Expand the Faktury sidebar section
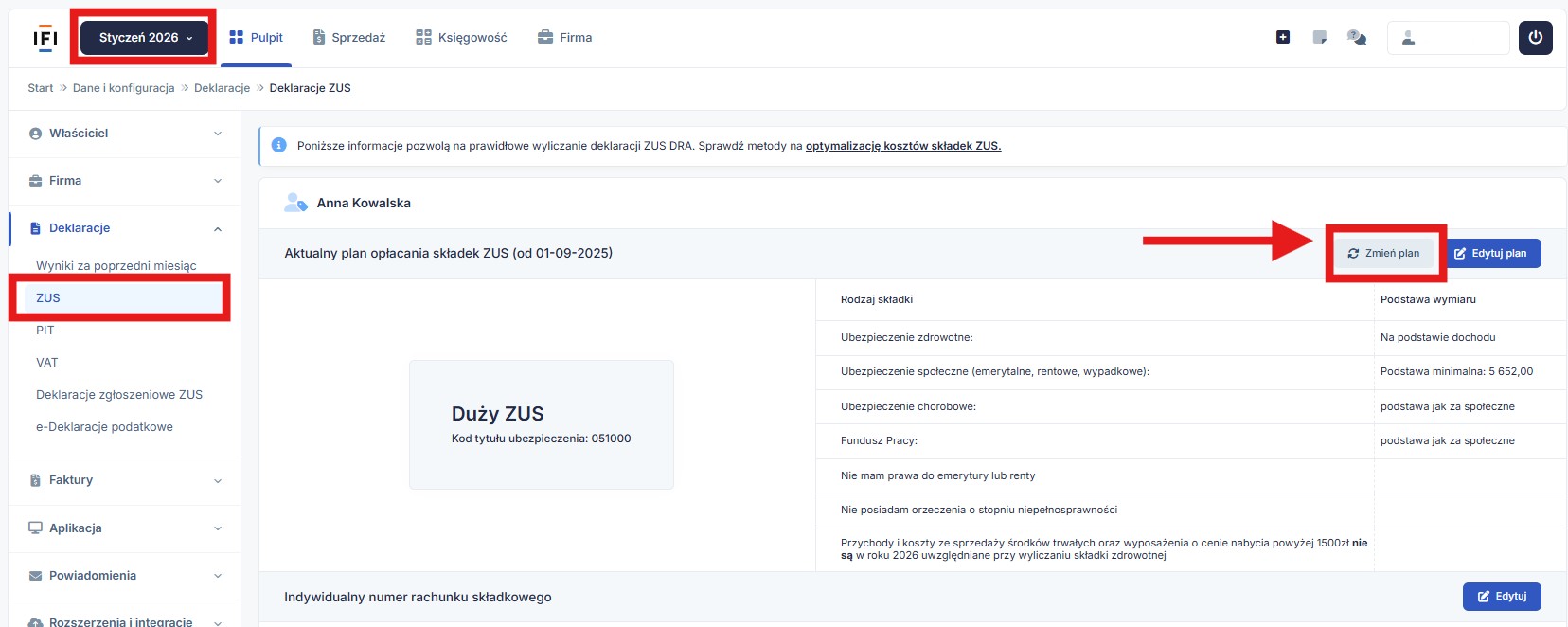Screen dimensions: 1568x627 [124, 480]
